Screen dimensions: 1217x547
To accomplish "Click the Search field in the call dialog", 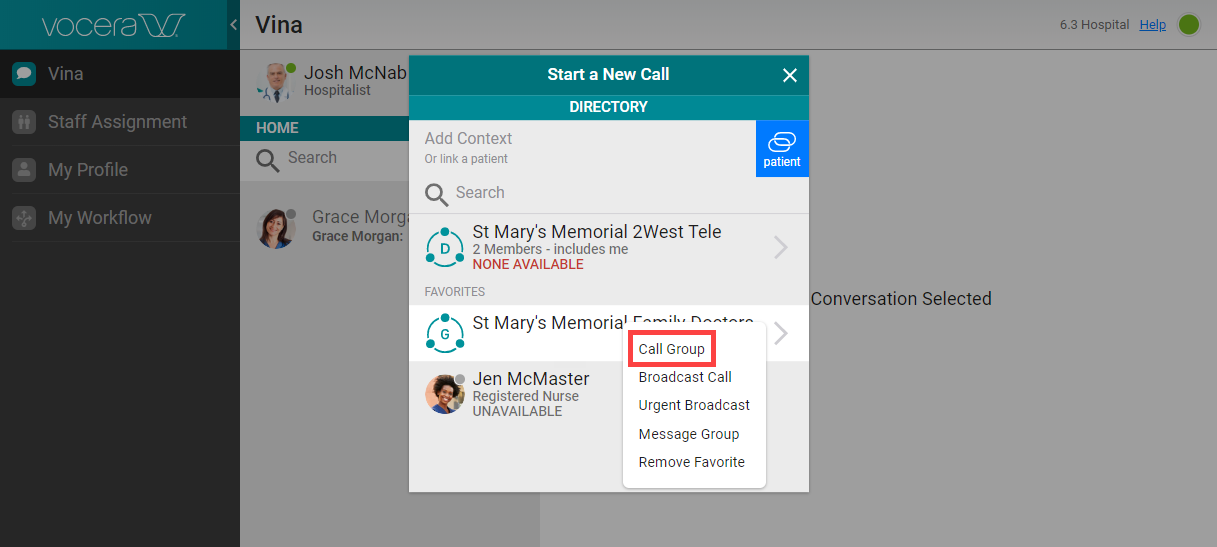I will click(609, 193).
